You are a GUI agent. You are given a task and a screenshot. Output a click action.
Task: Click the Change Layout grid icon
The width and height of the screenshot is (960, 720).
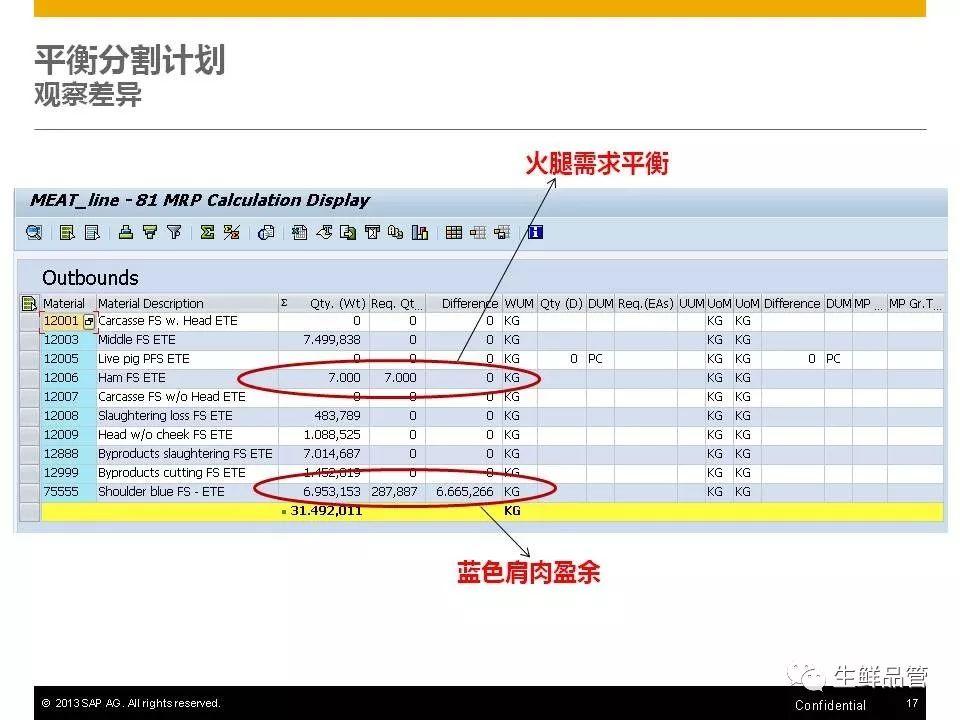pyautogui.click(x=454, y=233)
